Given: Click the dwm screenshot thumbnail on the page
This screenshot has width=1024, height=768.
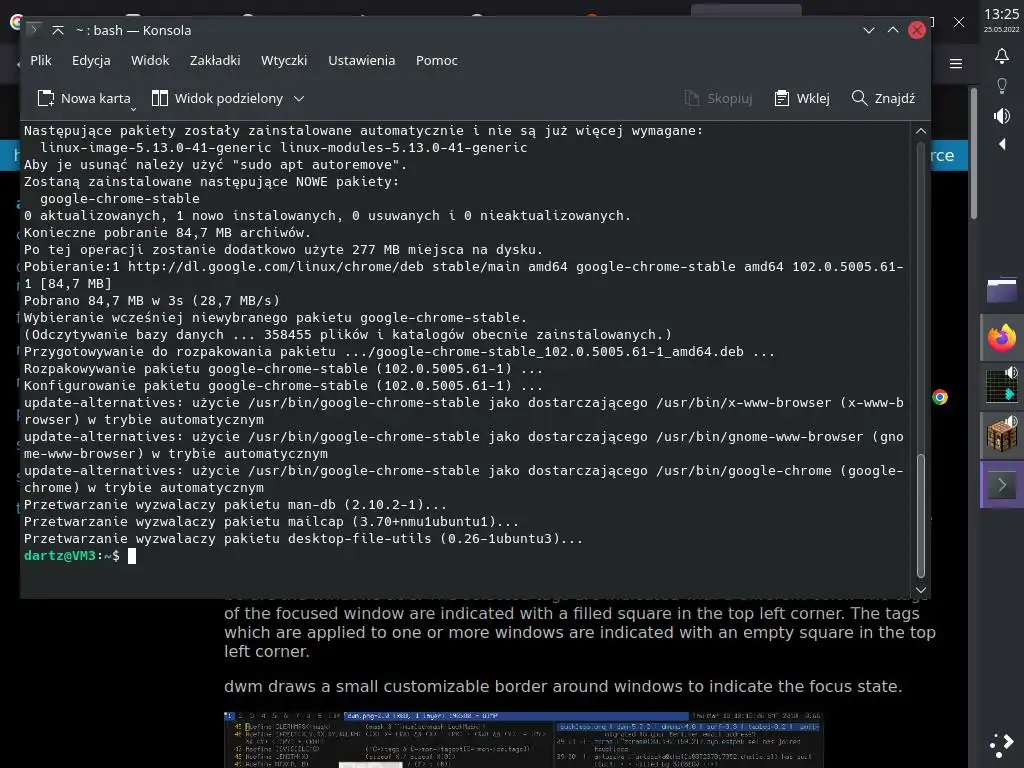Looking at the screenshot, I should (x=523, y=740).
